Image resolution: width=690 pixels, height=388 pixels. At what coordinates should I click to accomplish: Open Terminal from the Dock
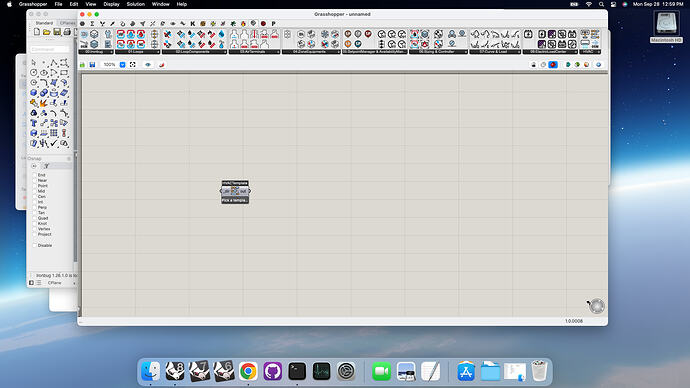point(297,371)
